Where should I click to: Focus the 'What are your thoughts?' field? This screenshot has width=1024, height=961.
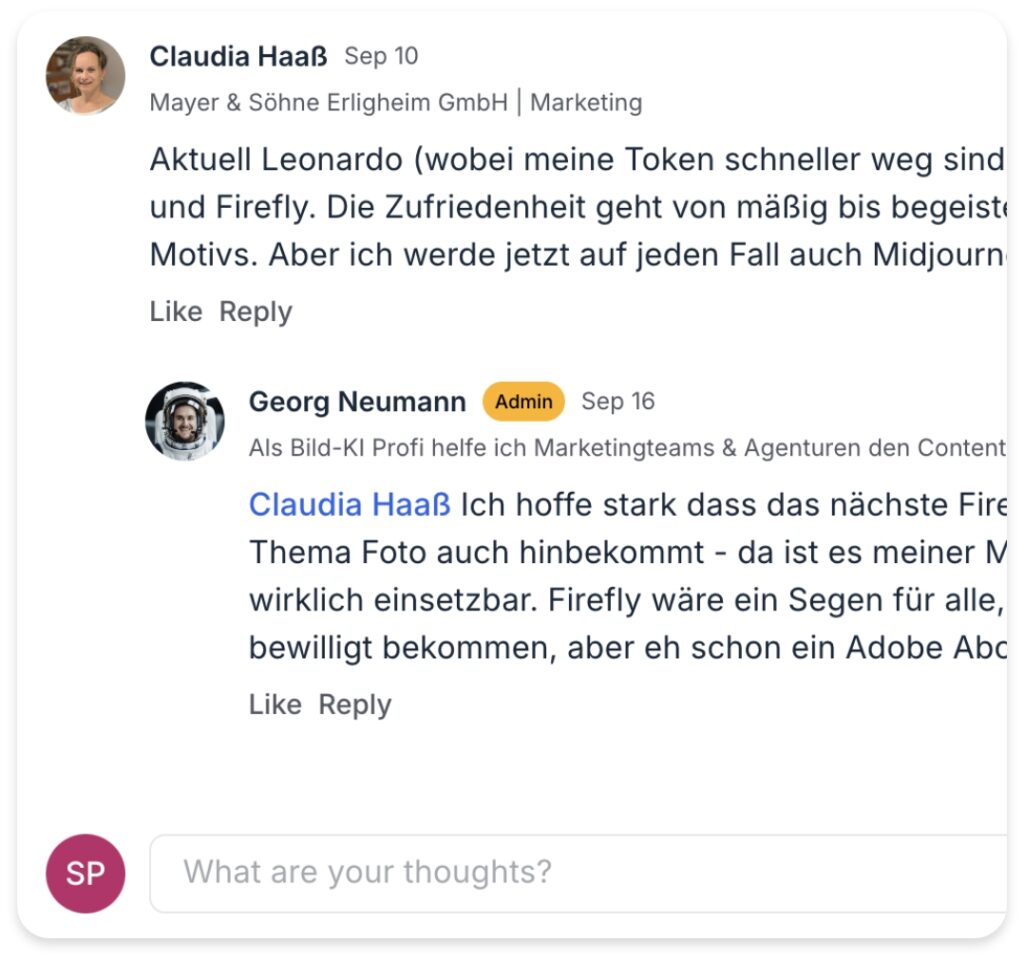pyautogui.click(x=578, y=873)
